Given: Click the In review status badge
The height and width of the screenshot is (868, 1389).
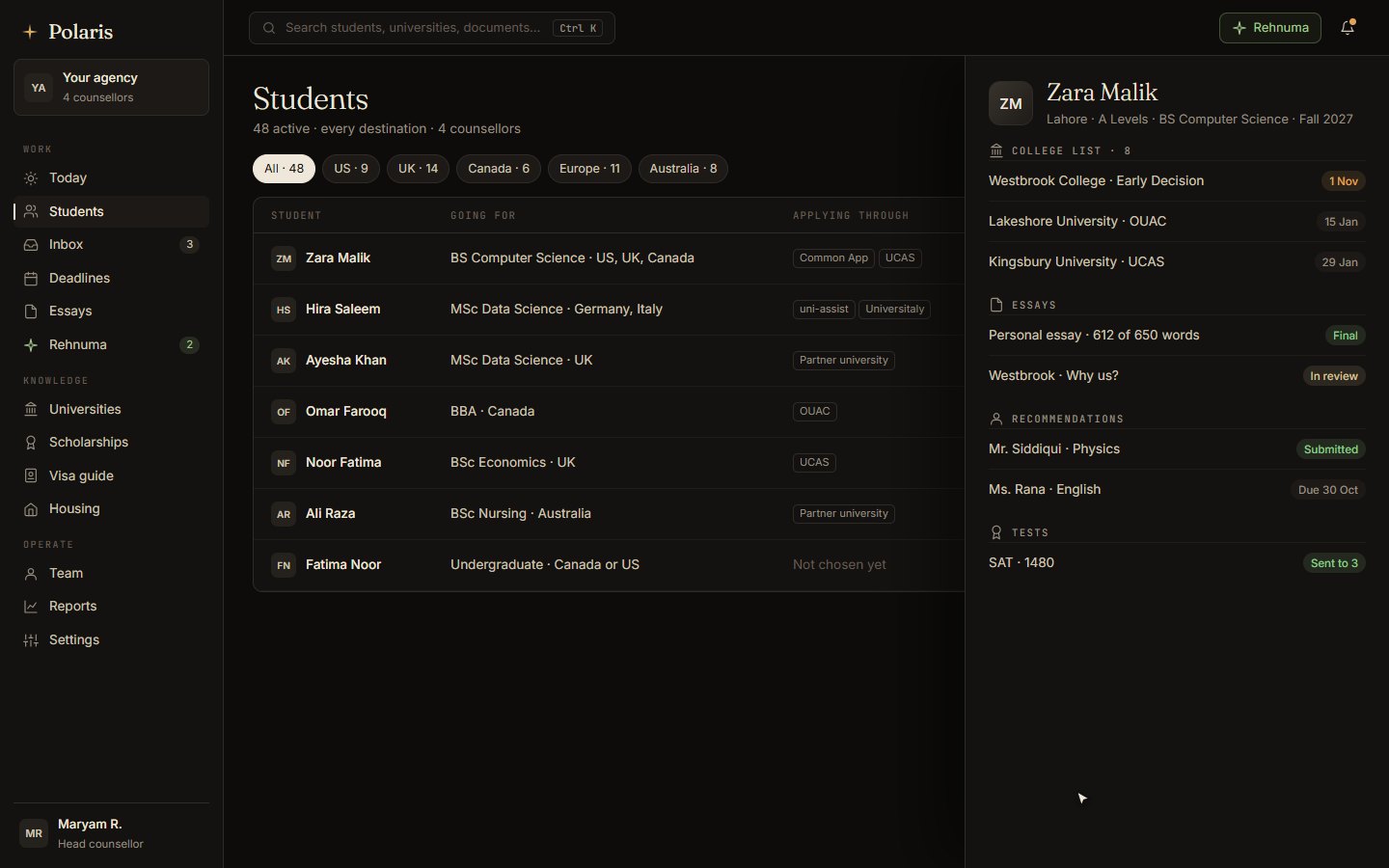Looking at the screenshot, I should [1334, 376].
